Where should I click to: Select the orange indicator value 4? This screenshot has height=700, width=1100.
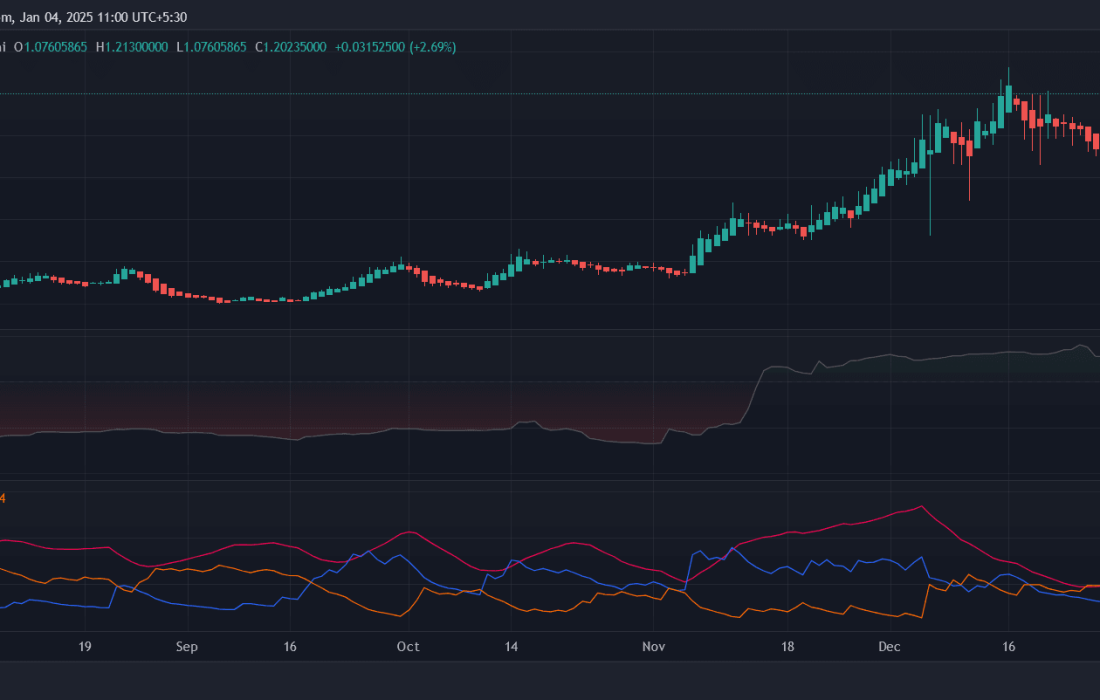(2, 498)
